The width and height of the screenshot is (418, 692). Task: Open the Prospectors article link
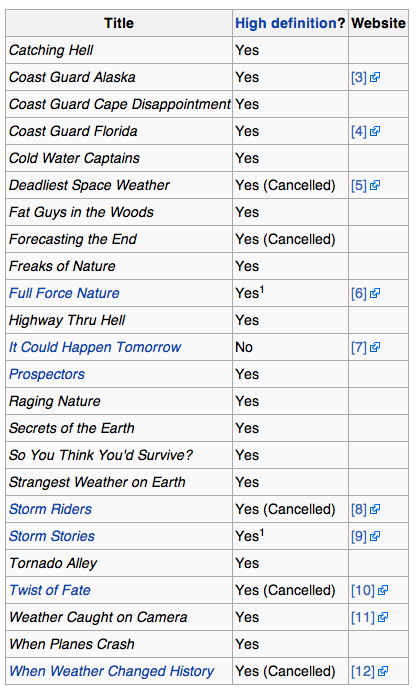[x=47, y=374]
